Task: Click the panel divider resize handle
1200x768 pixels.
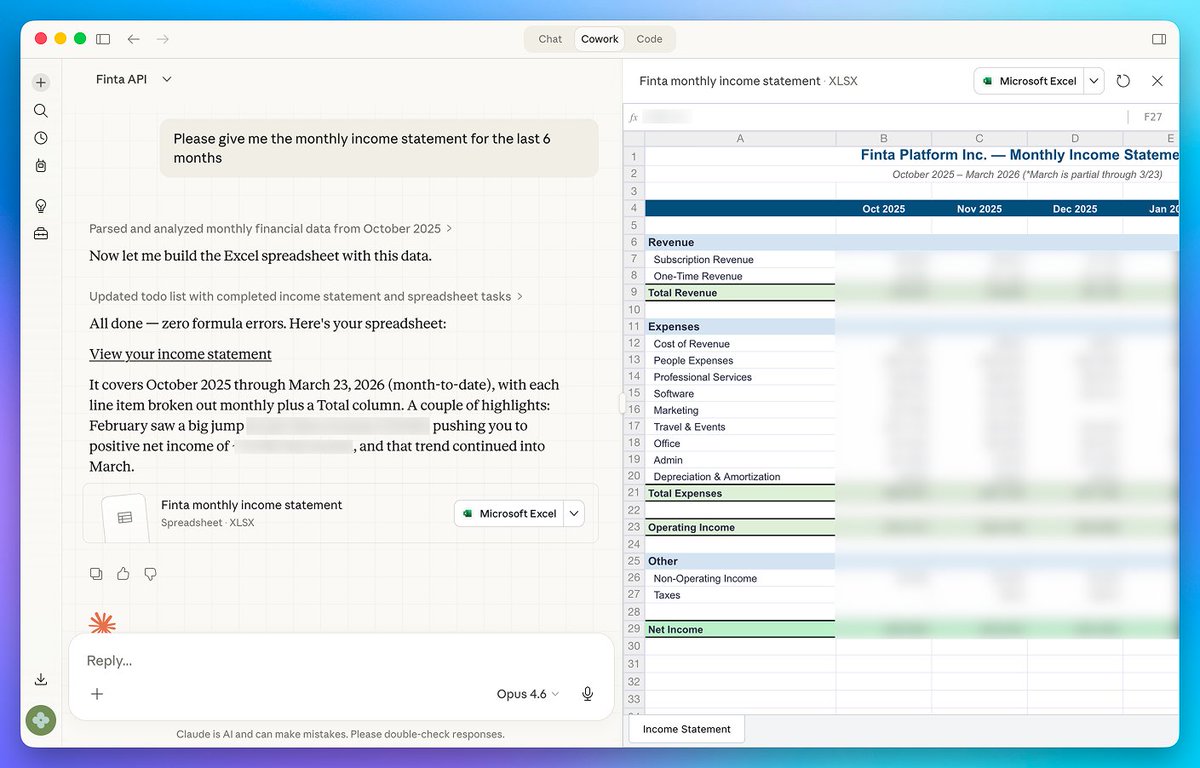Action: [x=621, y=404]
